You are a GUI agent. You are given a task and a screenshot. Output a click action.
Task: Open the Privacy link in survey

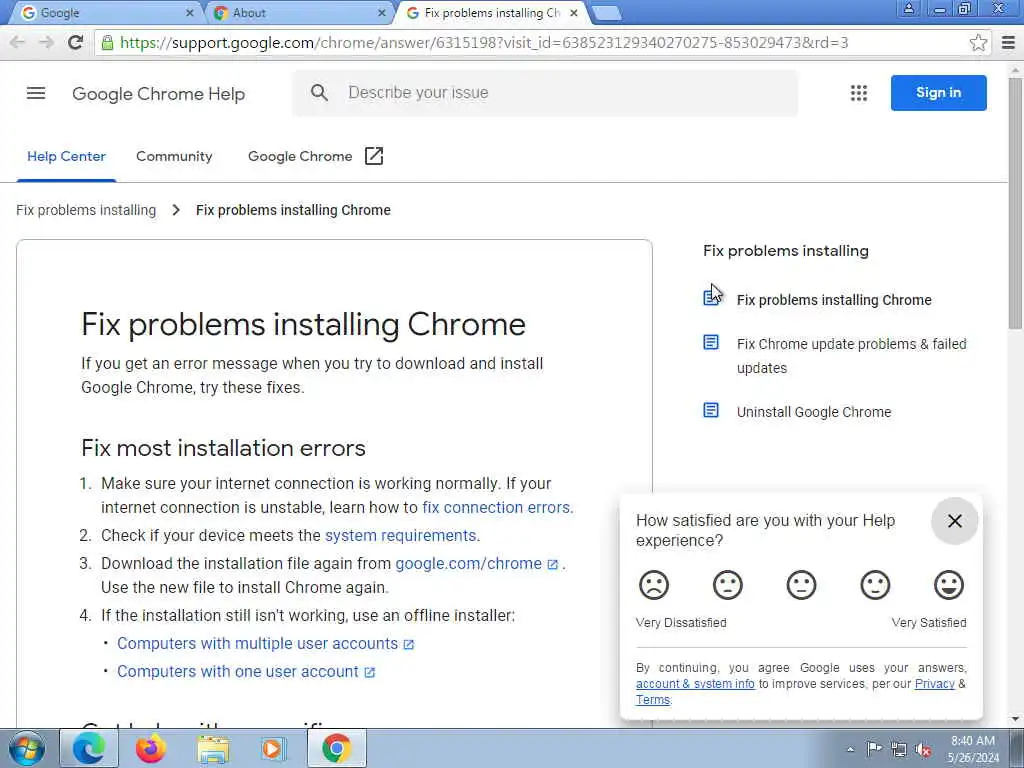(x=935, y=684)
